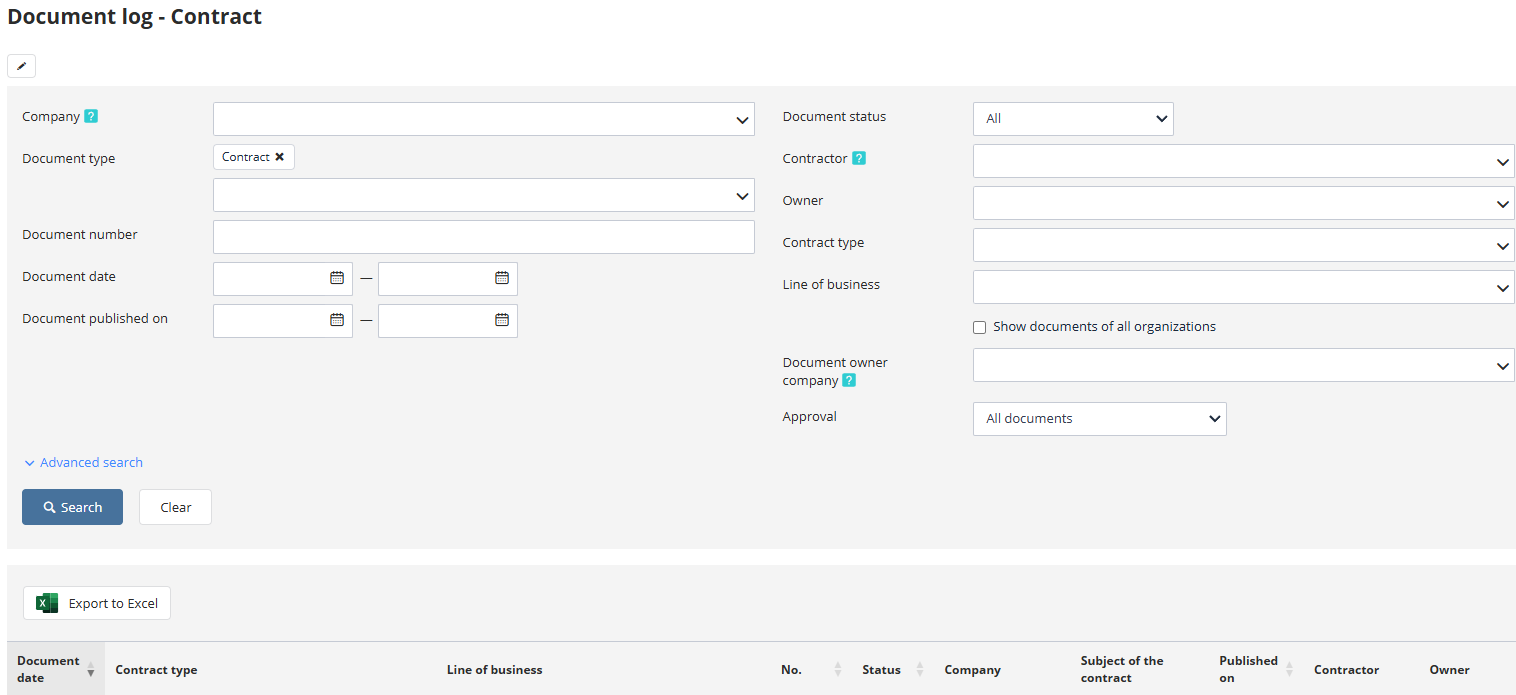Viewport: 1516px width, 695px height.
Task: Enable Show documents of all organizations
Action: pos(980,327)
